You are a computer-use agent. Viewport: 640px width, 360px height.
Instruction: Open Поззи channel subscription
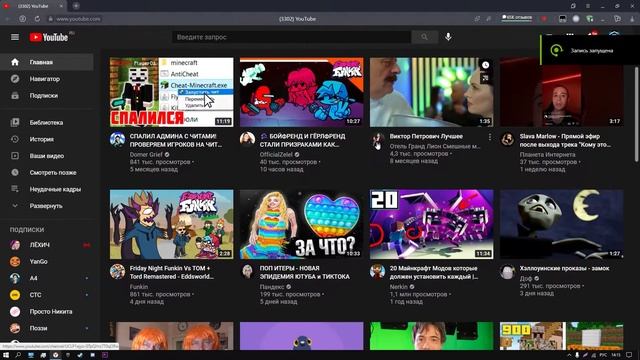click(47, 329)
